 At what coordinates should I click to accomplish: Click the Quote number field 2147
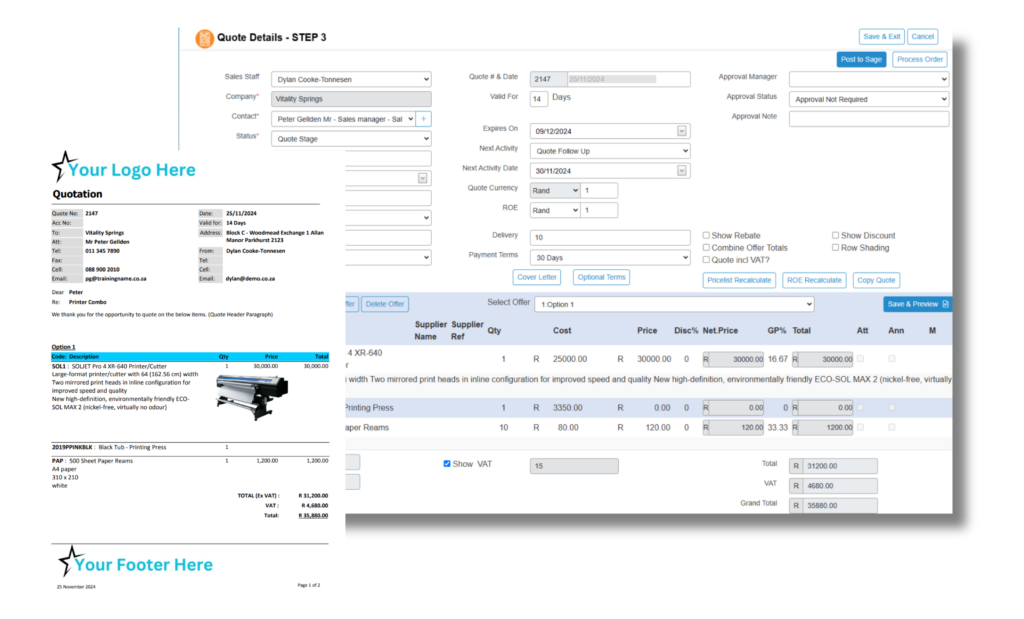point(549,79)
